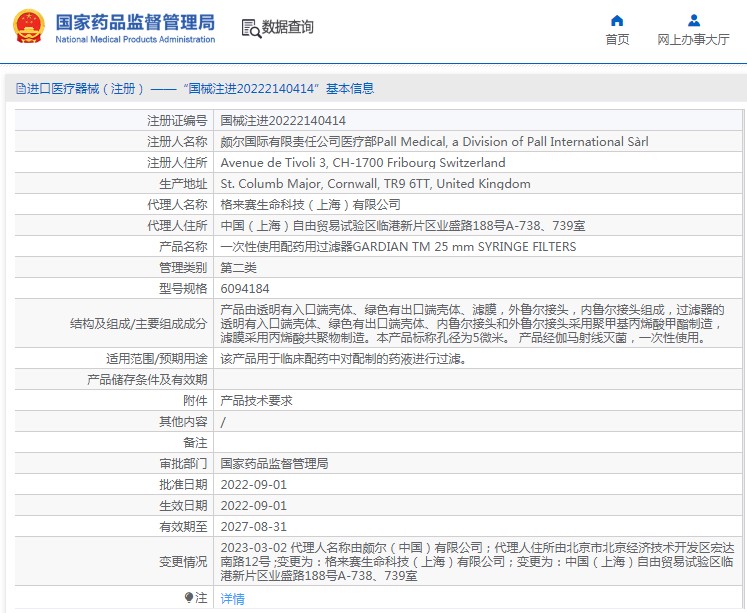Select model number 6094184
Image resolution: width=747 pixels, height=613 pixels.
tap(245, 288)
